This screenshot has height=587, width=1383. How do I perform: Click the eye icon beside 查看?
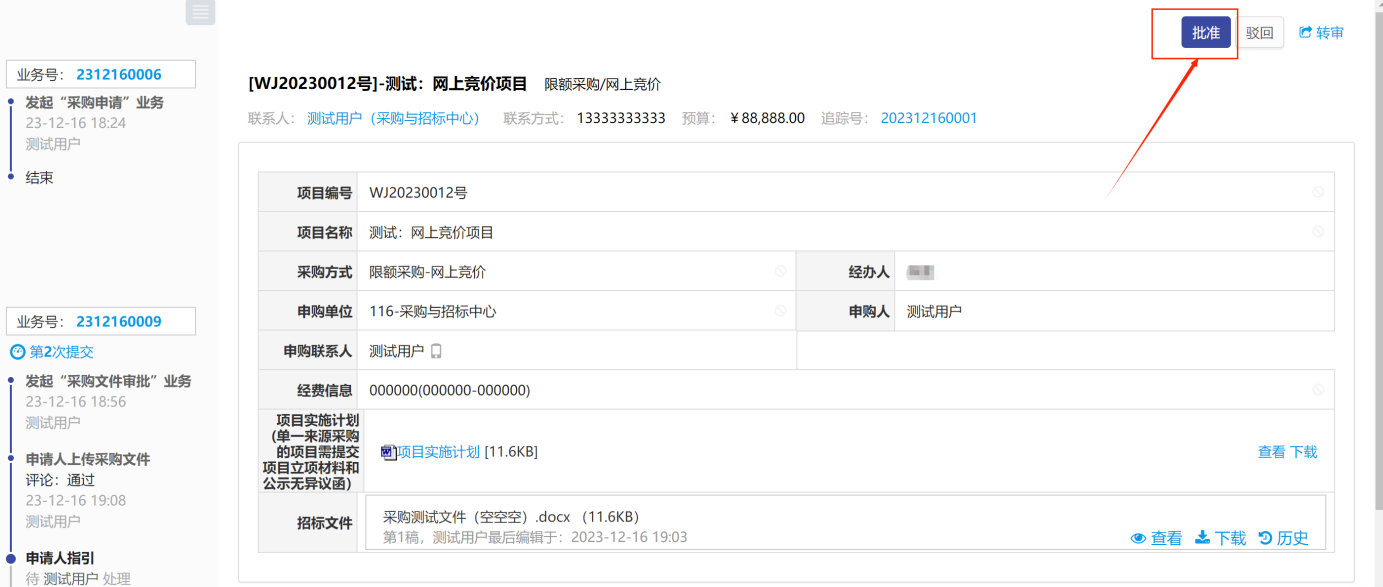coord(1138,538)
